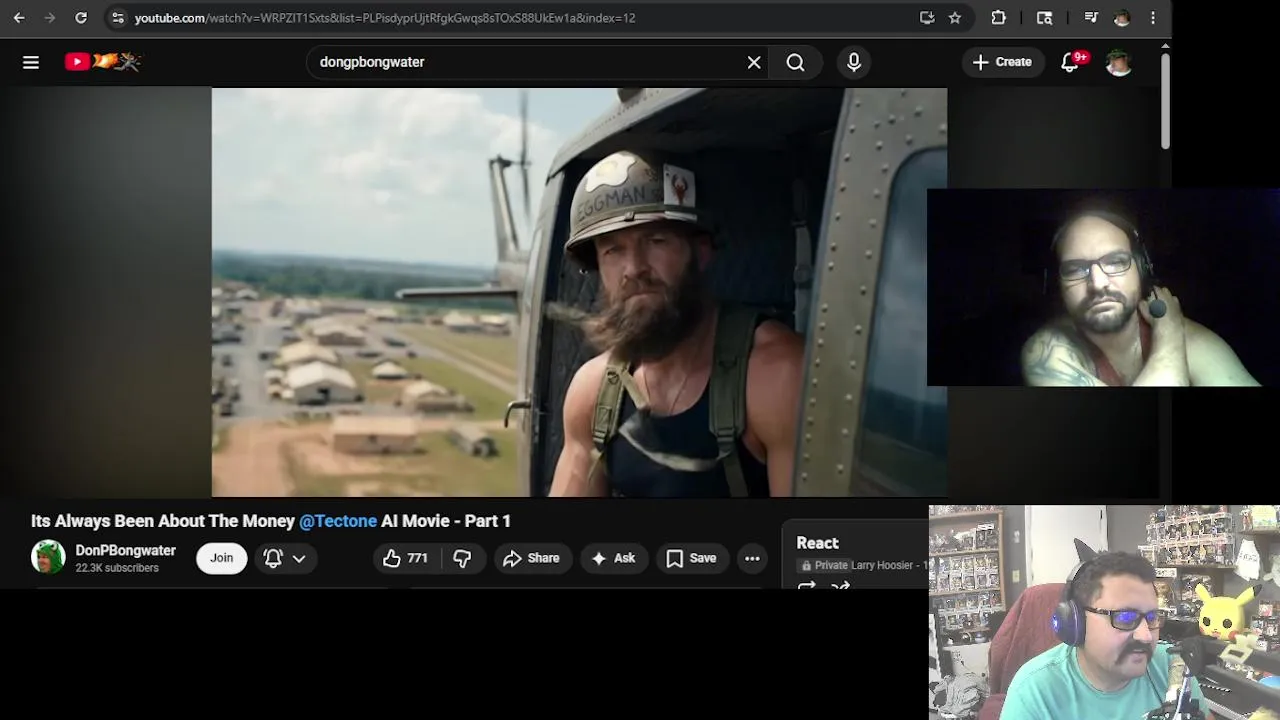
Task: Open more actions three-dot menu
Action: [x=752, y=558]
